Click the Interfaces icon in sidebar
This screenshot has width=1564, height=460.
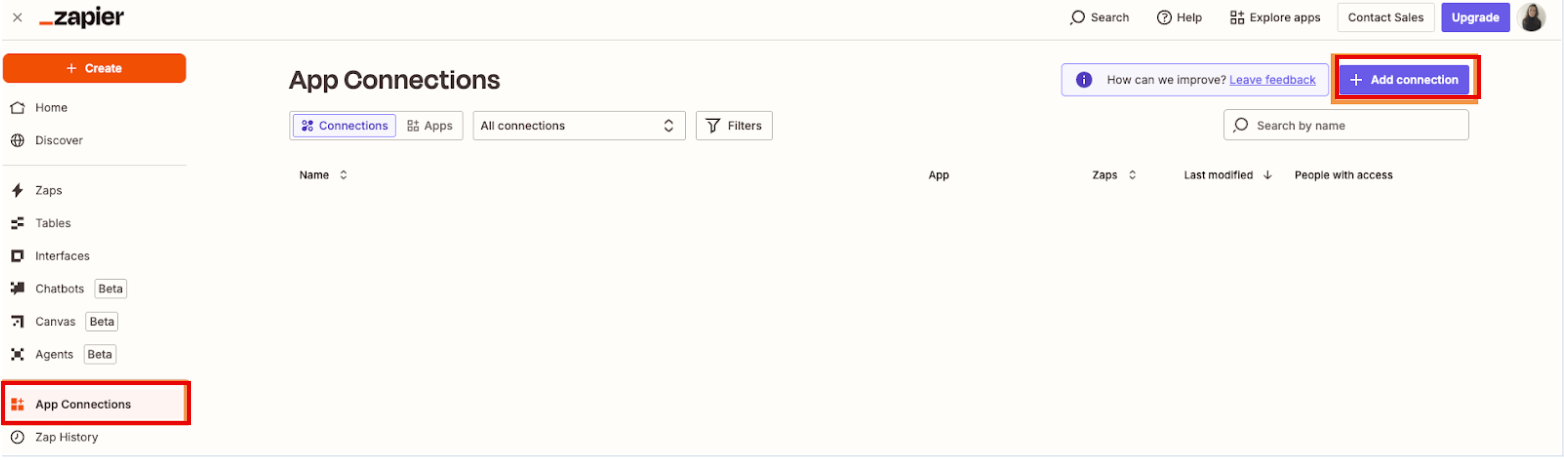[x=17, y=256]
